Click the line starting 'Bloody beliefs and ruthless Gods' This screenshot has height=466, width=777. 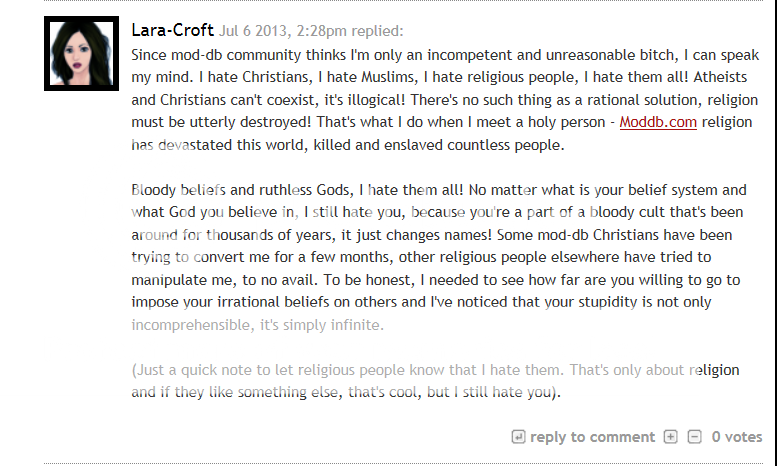(x=438, y=190)
